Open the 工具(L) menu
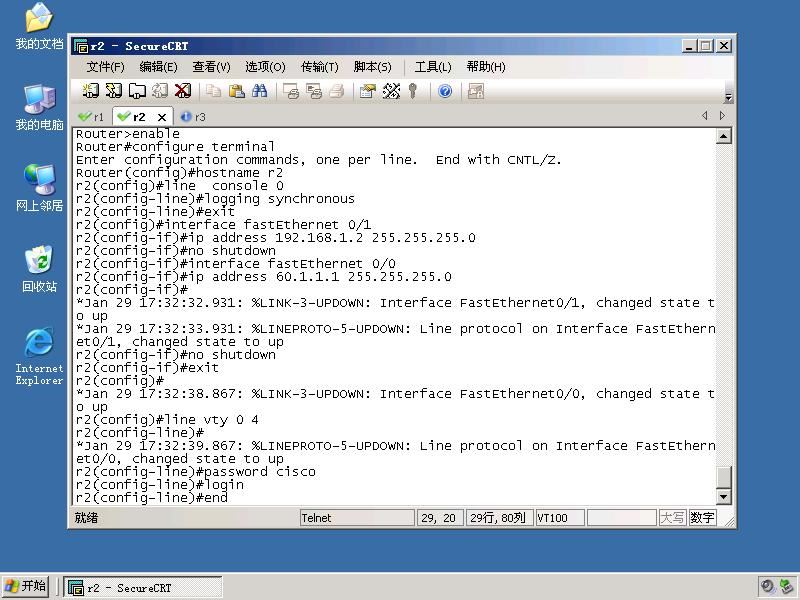 [433, 67]
